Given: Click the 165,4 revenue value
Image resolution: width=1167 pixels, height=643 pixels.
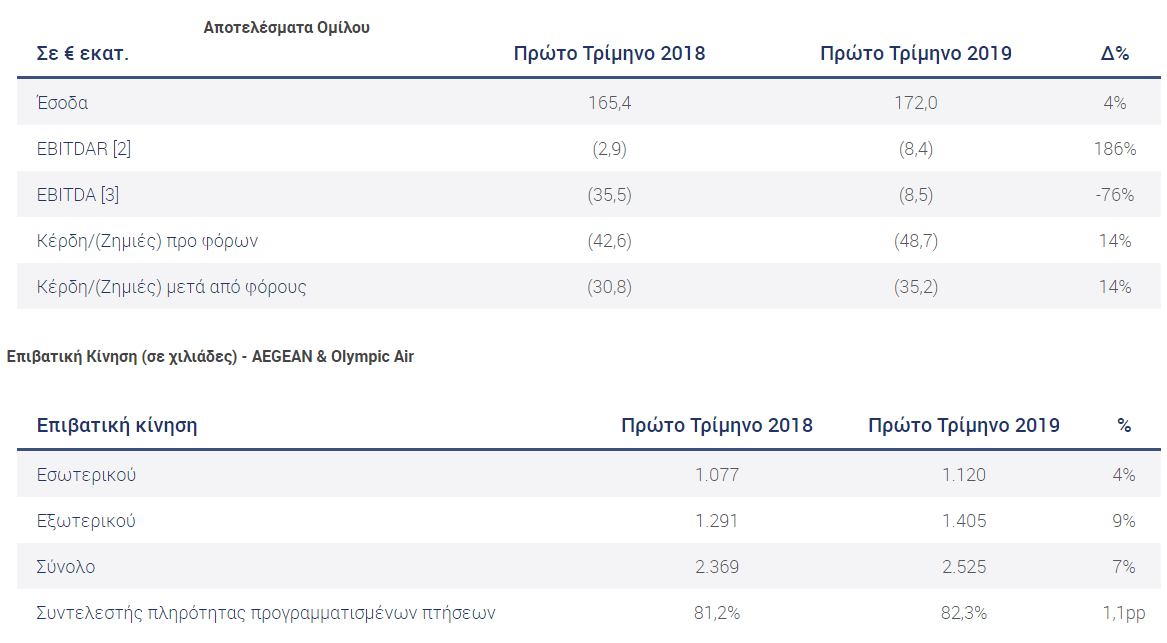Looking at the screenshot, I should tap(609, 103).
